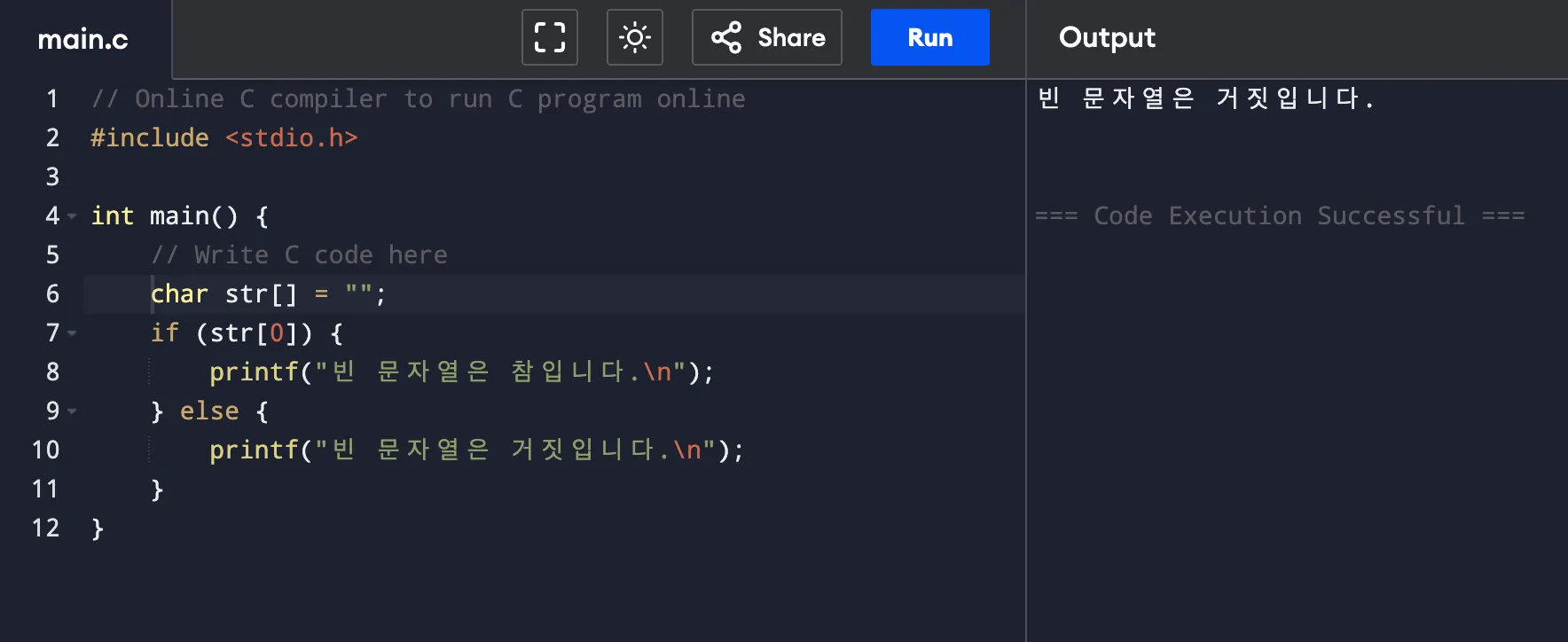1568x642 pixels.
Task: Click line number 12 in gutter
Action: pos(46,528)
